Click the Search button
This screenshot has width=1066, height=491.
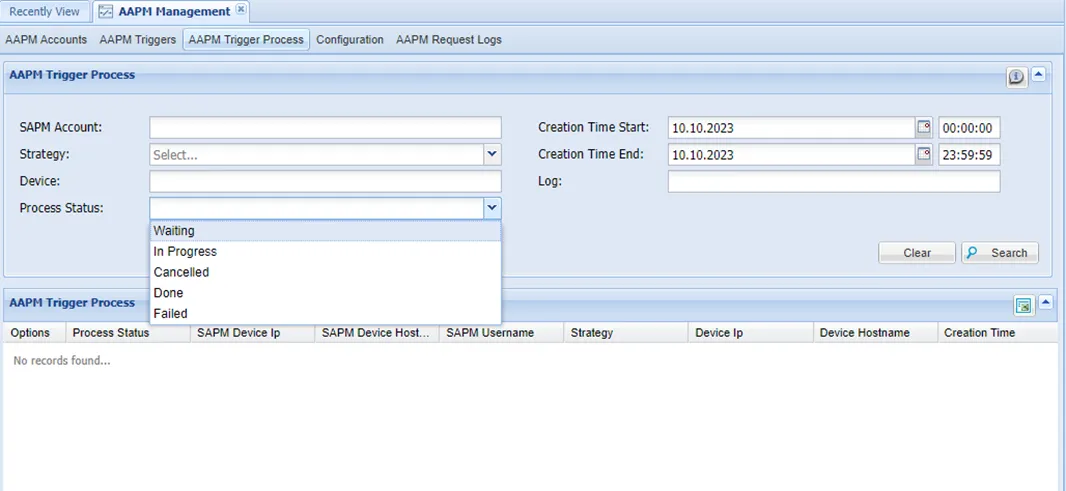click(999, 253)
